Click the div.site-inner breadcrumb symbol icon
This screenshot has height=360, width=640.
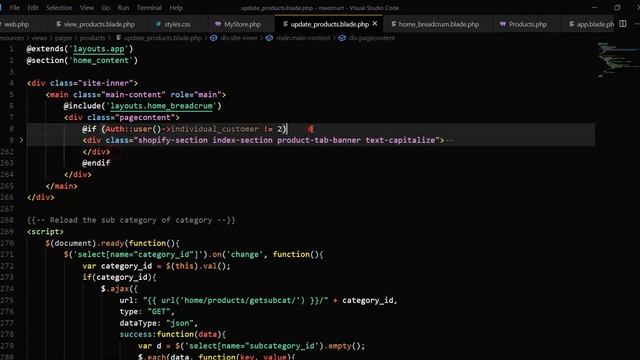pyautogui.click(x=213, y=38)
